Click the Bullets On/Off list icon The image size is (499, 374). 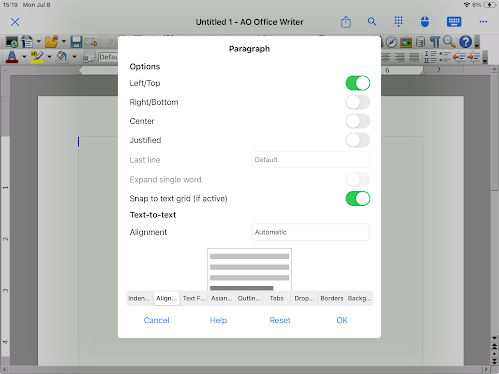[x=445, y=57]
